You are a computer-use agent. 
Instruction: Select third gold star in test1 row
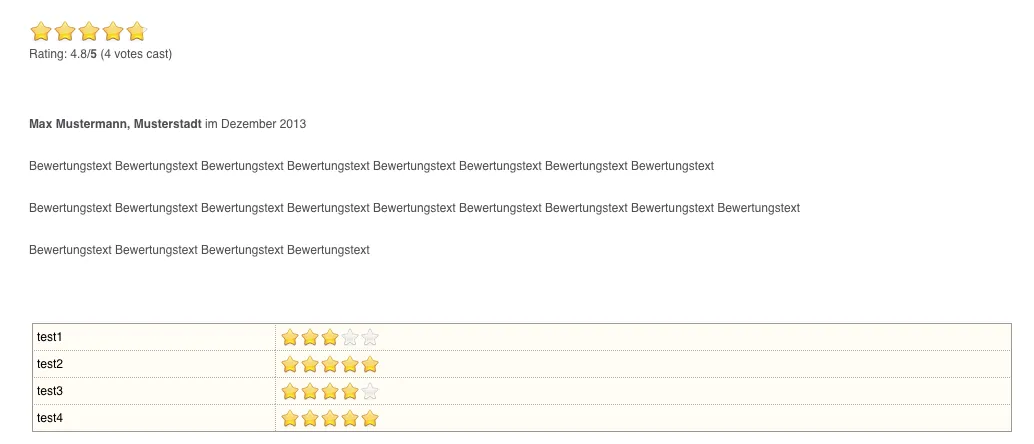(330, 338)
